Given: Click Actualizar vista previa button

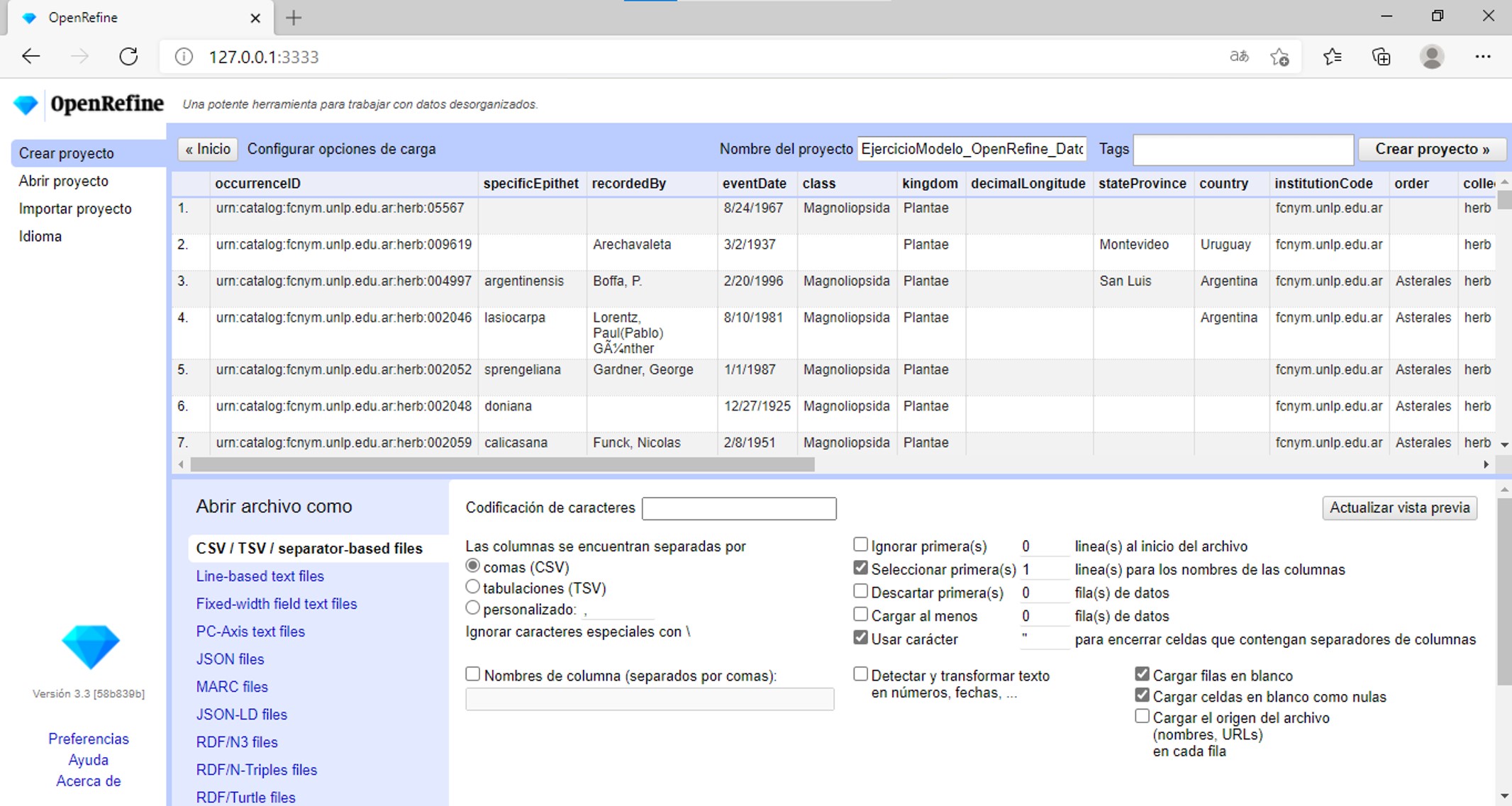Looking at the screenshot, I should click(1399, 508).
